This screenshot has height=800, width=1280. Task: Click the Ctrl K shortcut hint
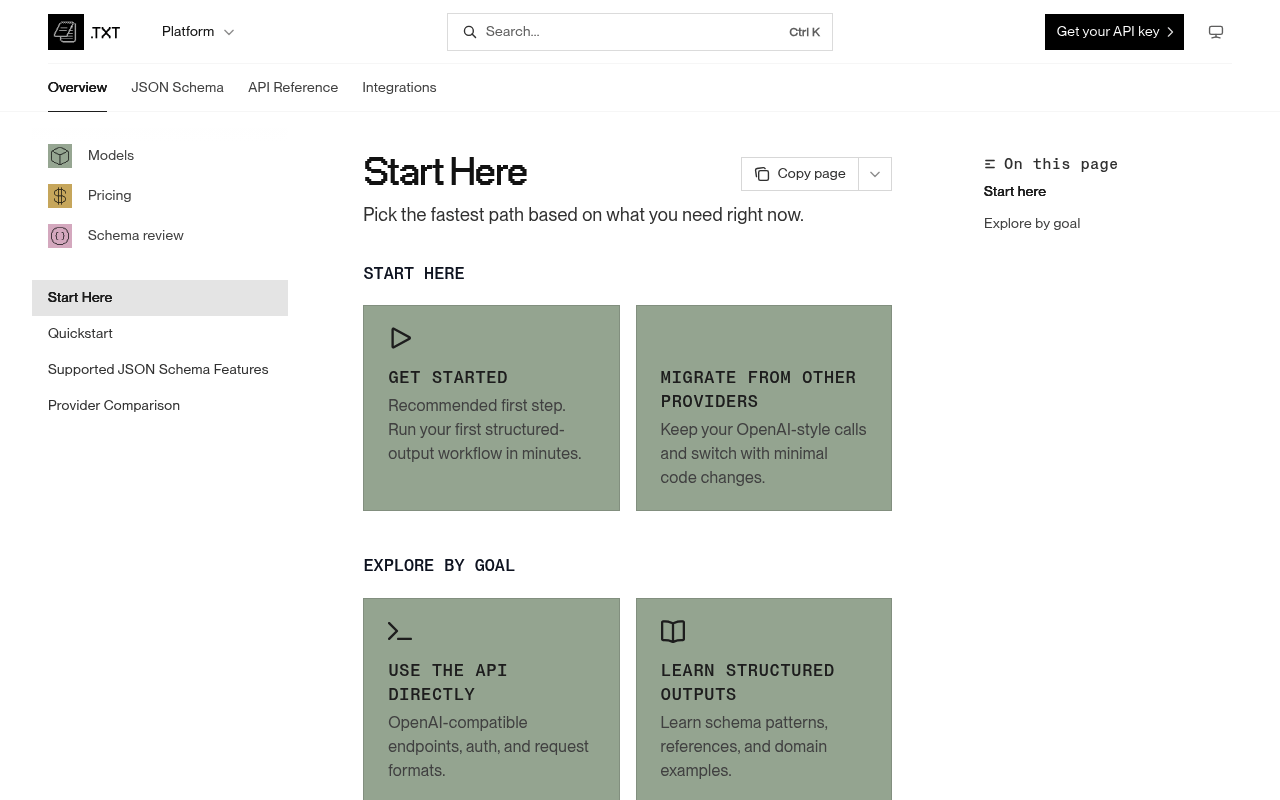(x=804, y=32)
